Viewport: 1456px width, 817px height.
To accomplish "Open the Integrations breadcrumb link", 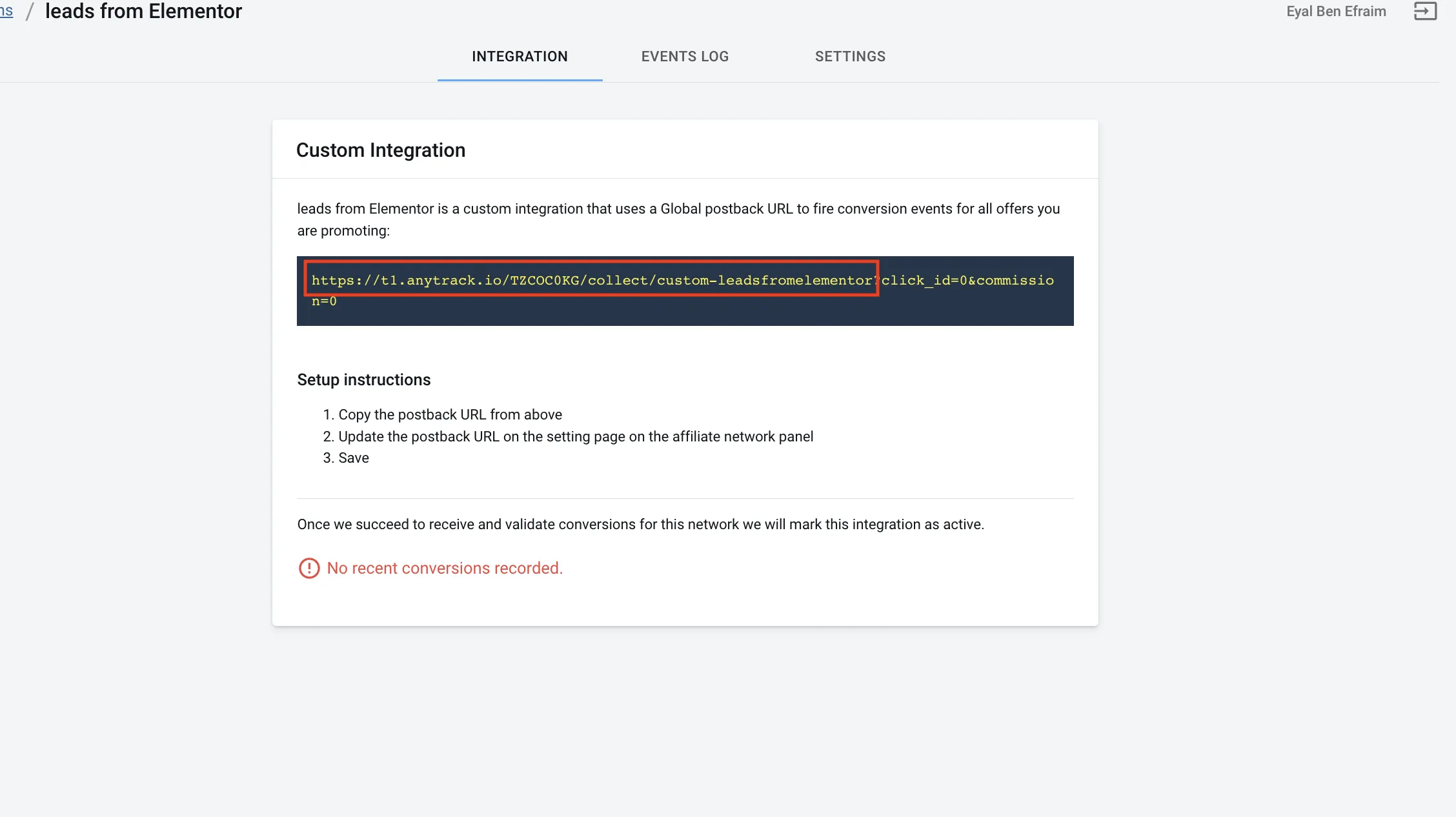I will [x=6, y=11].
